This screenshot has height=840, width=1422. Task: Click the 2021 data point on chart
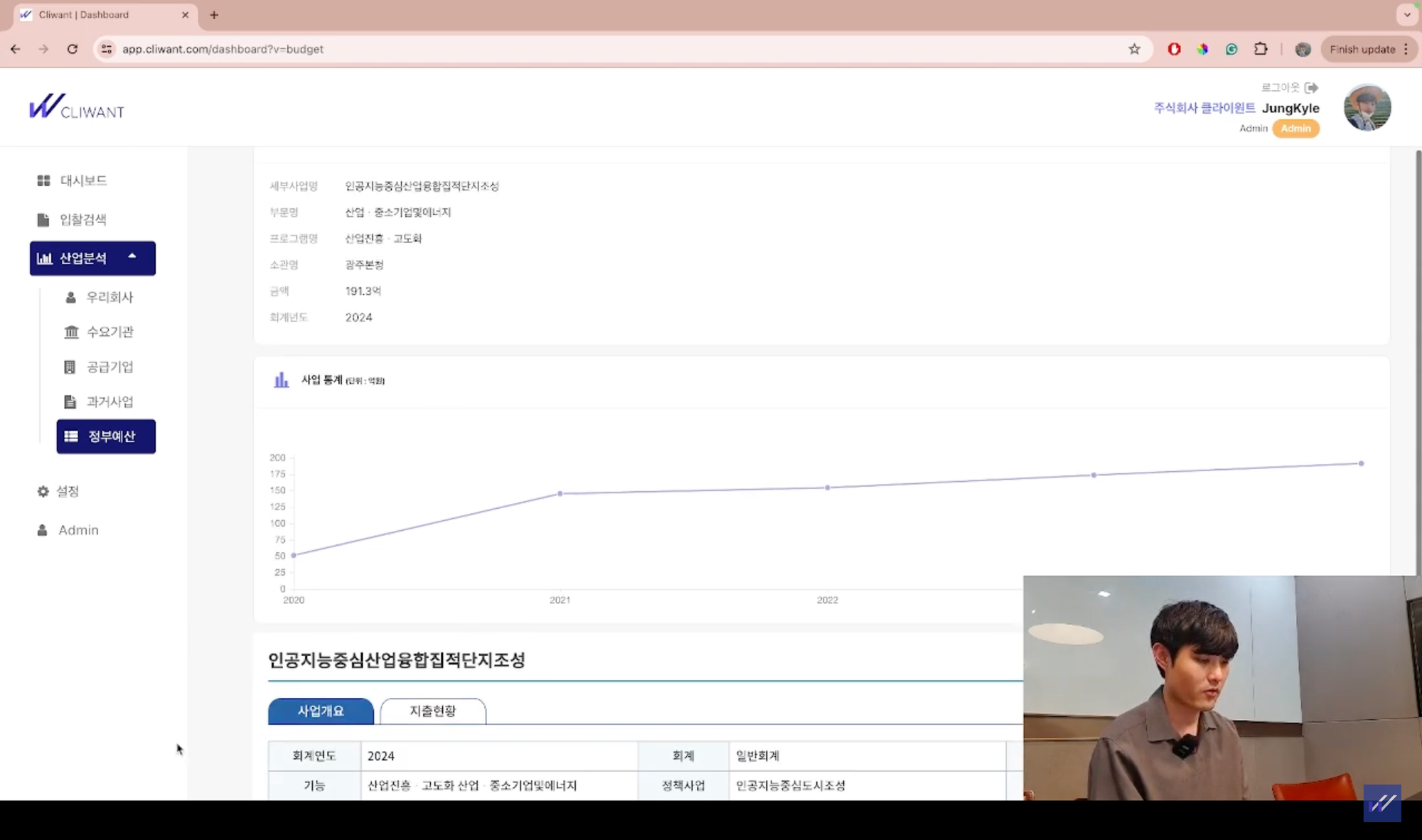(x=560, y=493)
